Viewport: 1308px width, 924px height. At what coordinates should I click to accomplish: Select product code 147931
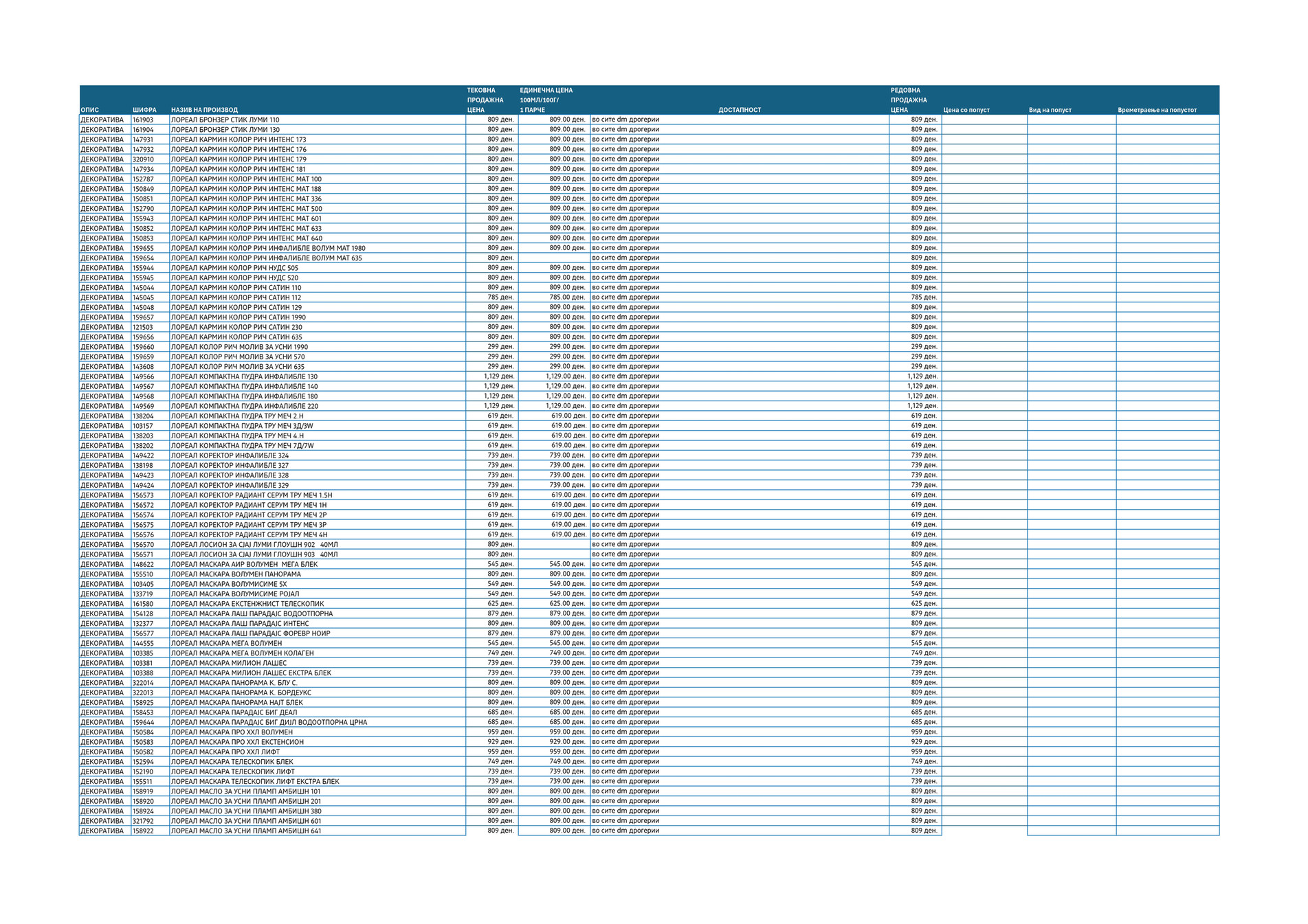point(143,139)
